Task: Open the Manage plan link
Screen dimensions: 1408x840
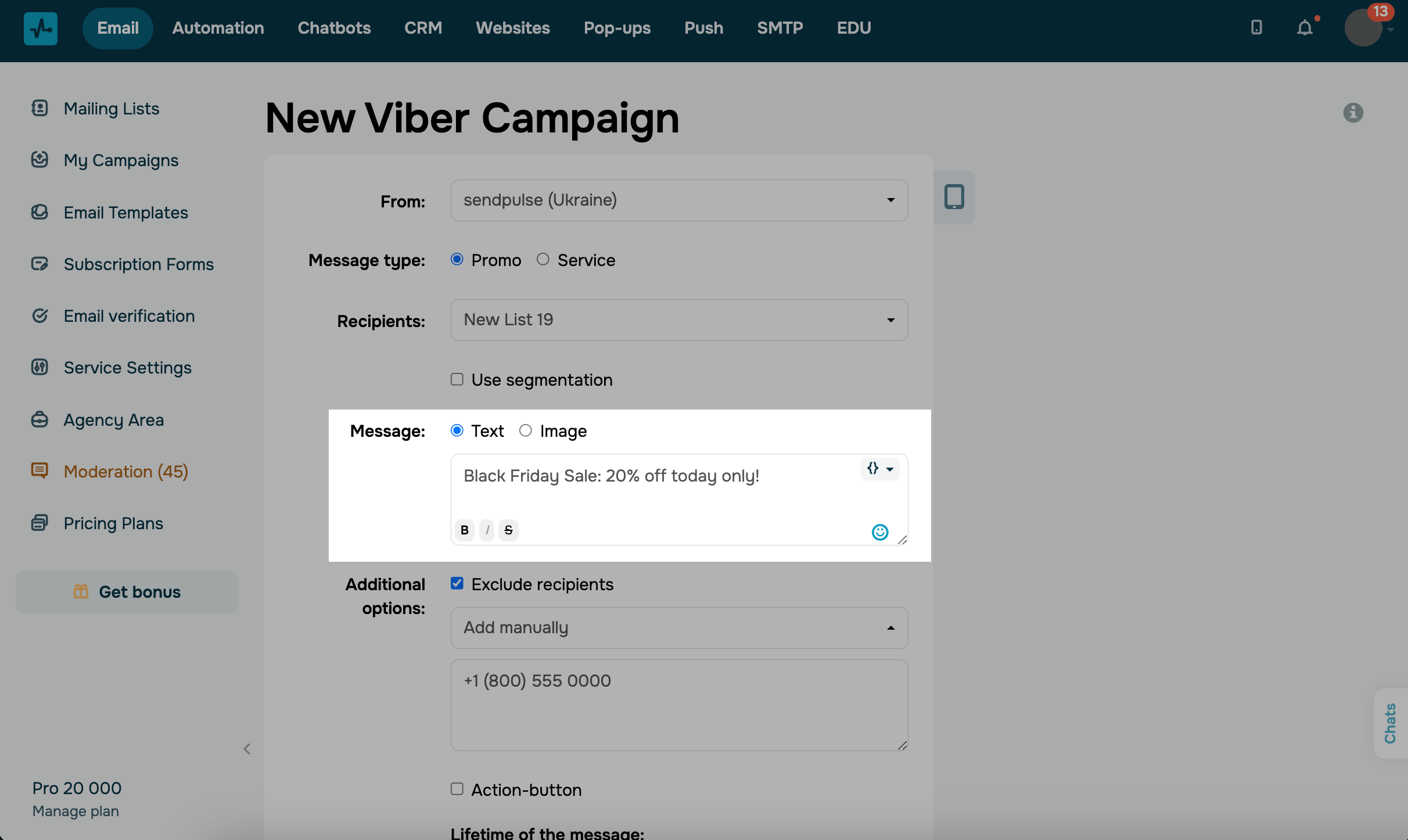Action: coord(75,811)
